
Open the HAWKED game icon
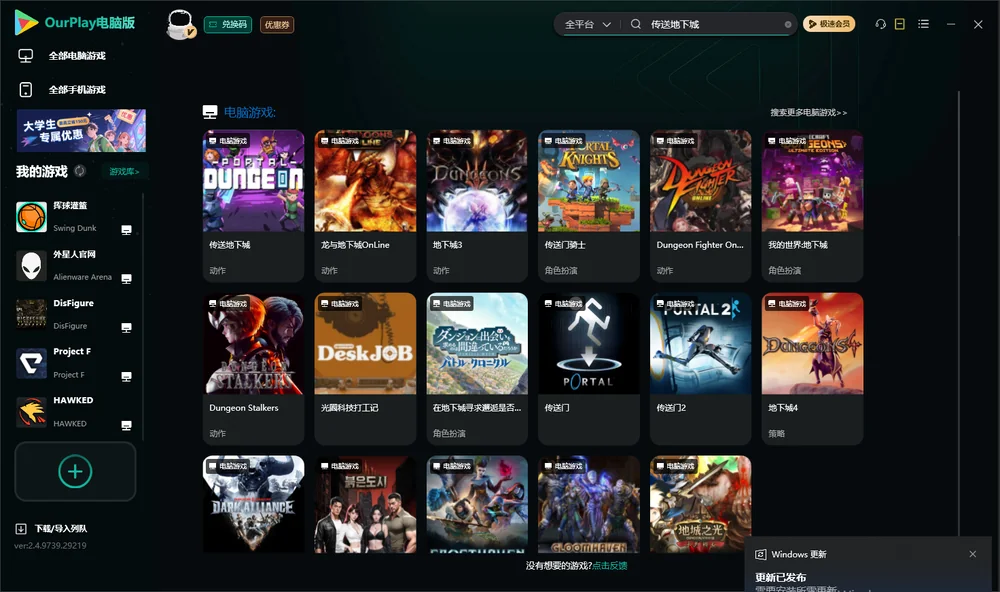tap(31, 412)
